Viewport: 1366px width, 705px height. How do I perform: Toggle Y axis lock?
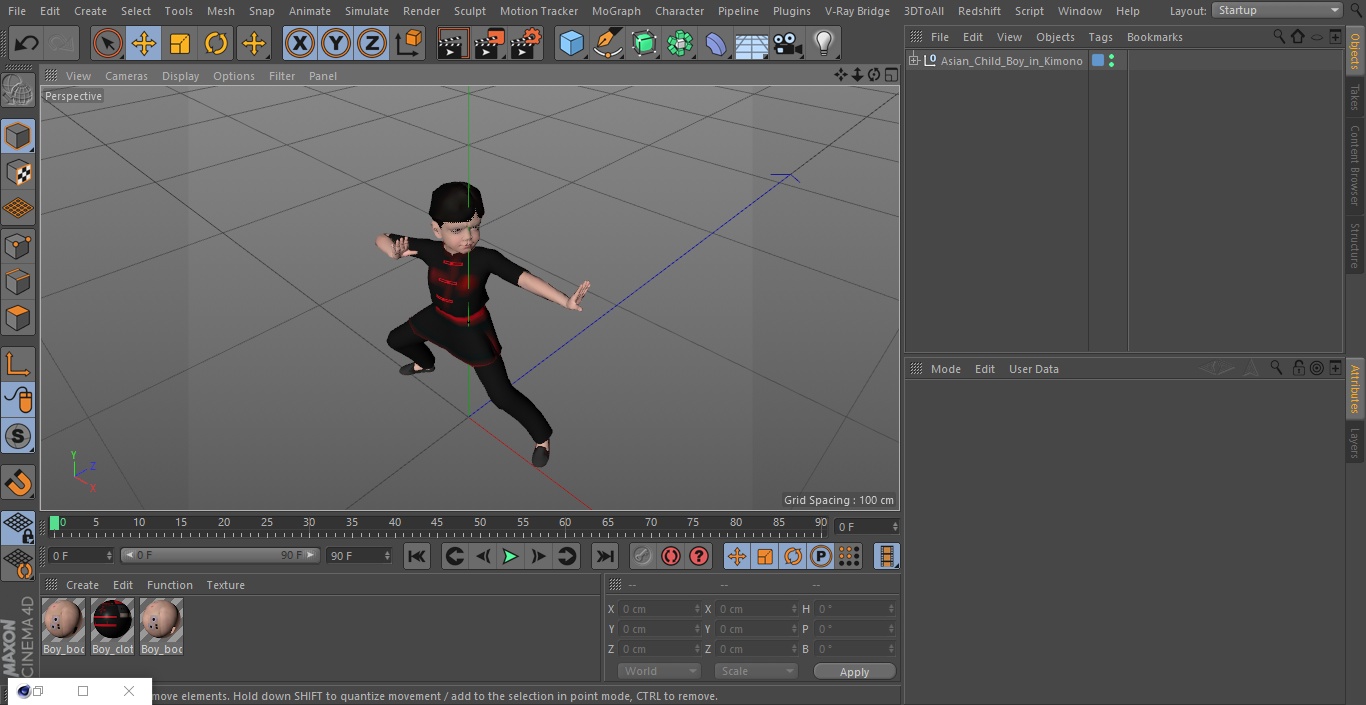[x=336, y=43]
